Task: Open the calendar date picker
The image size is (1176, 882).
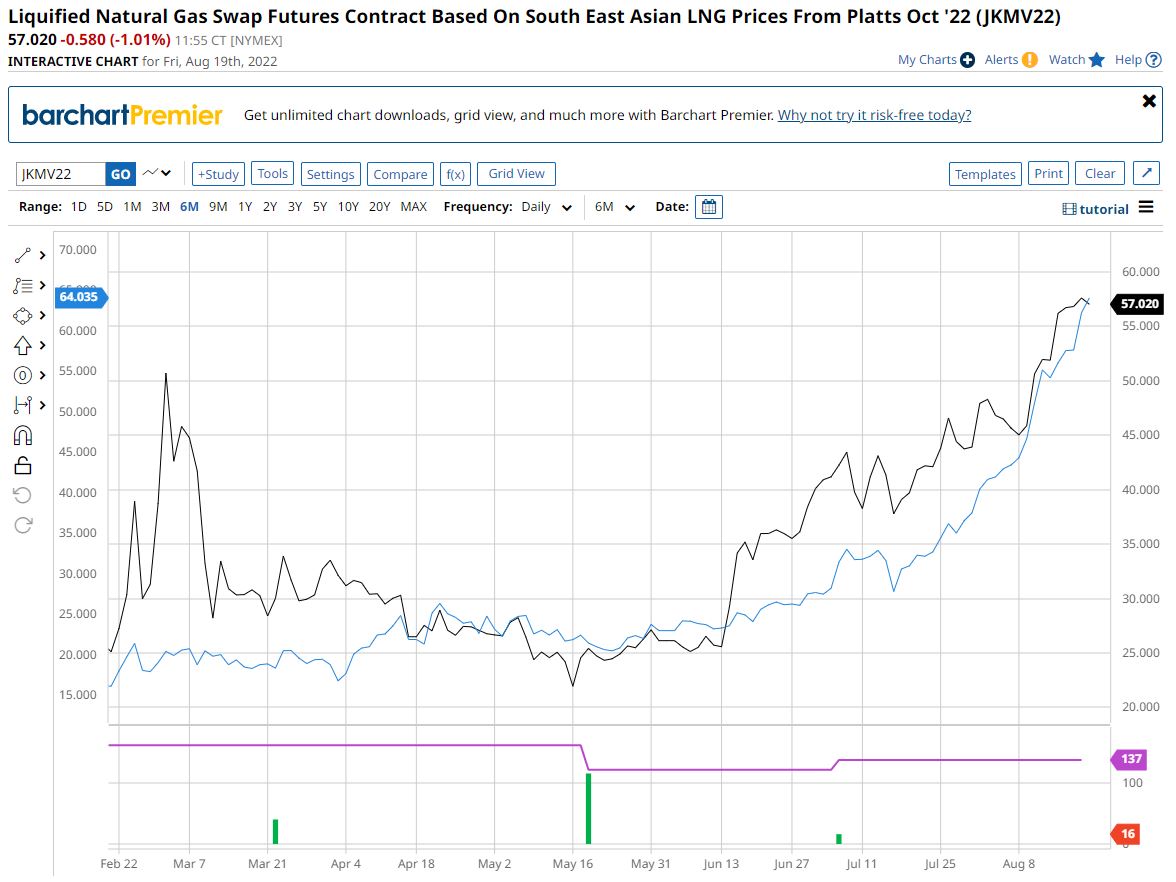Action: click(x=709, y=207)
